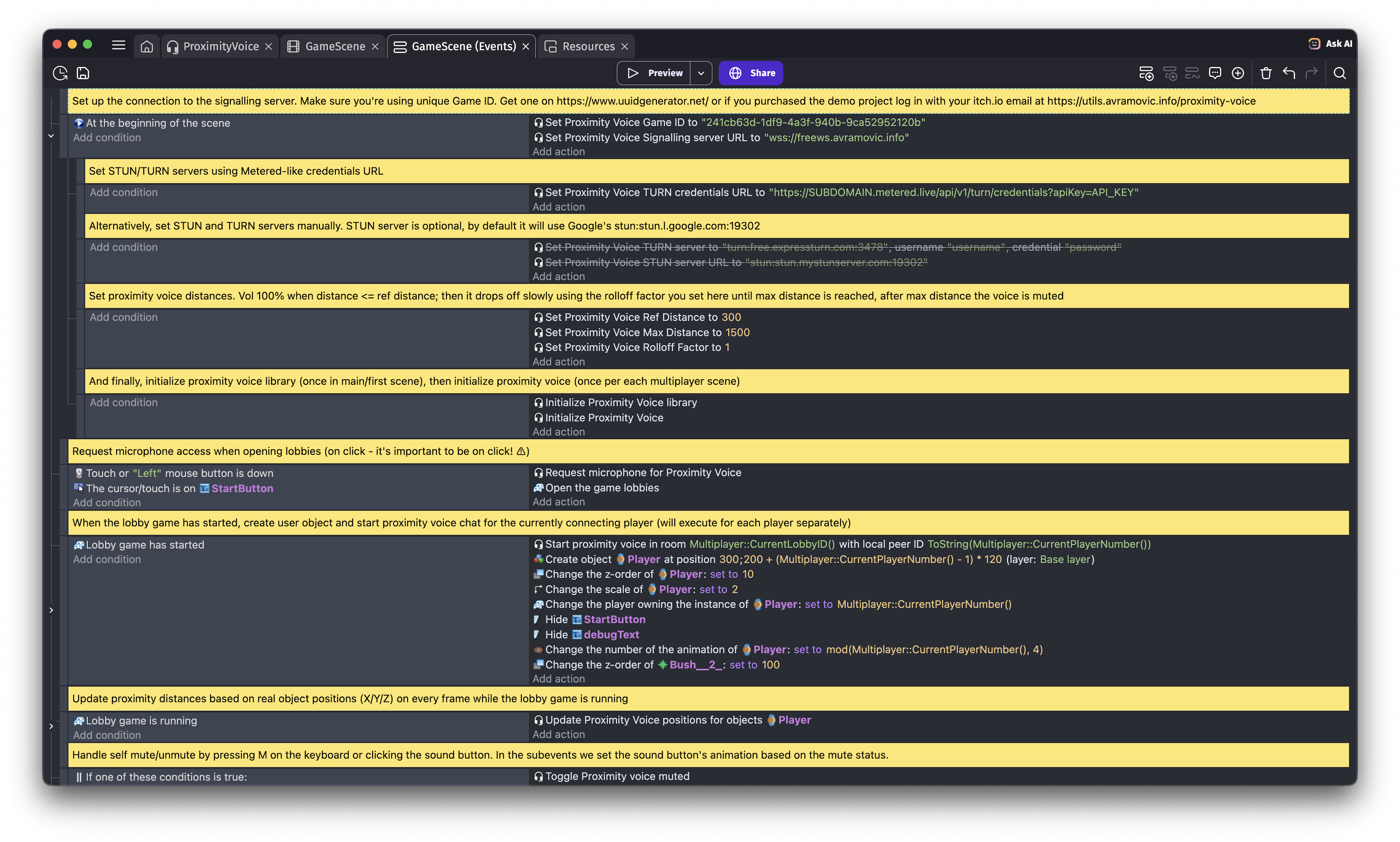Expand the Lobby game has started event
The height and width of the screenshot is (842, 1400).
[51, 610]
